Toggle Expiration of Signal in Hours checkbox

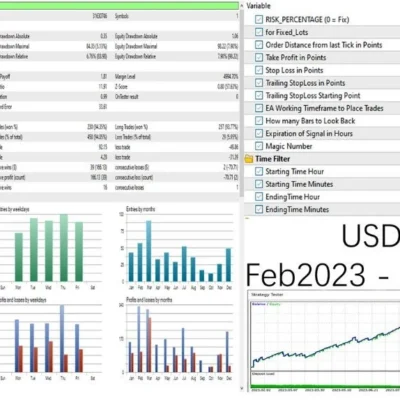coord(259,133)
